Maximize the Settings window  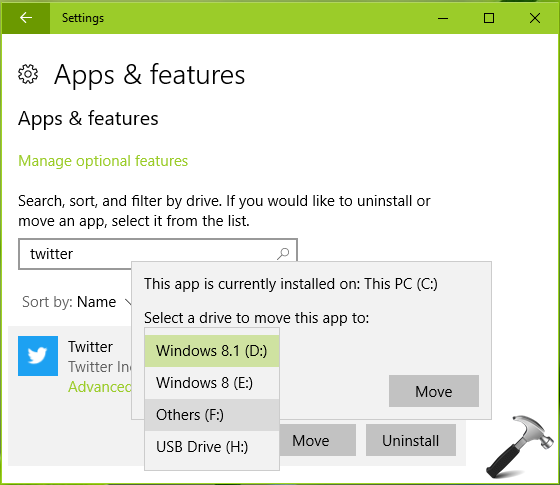tap(489, 18)
